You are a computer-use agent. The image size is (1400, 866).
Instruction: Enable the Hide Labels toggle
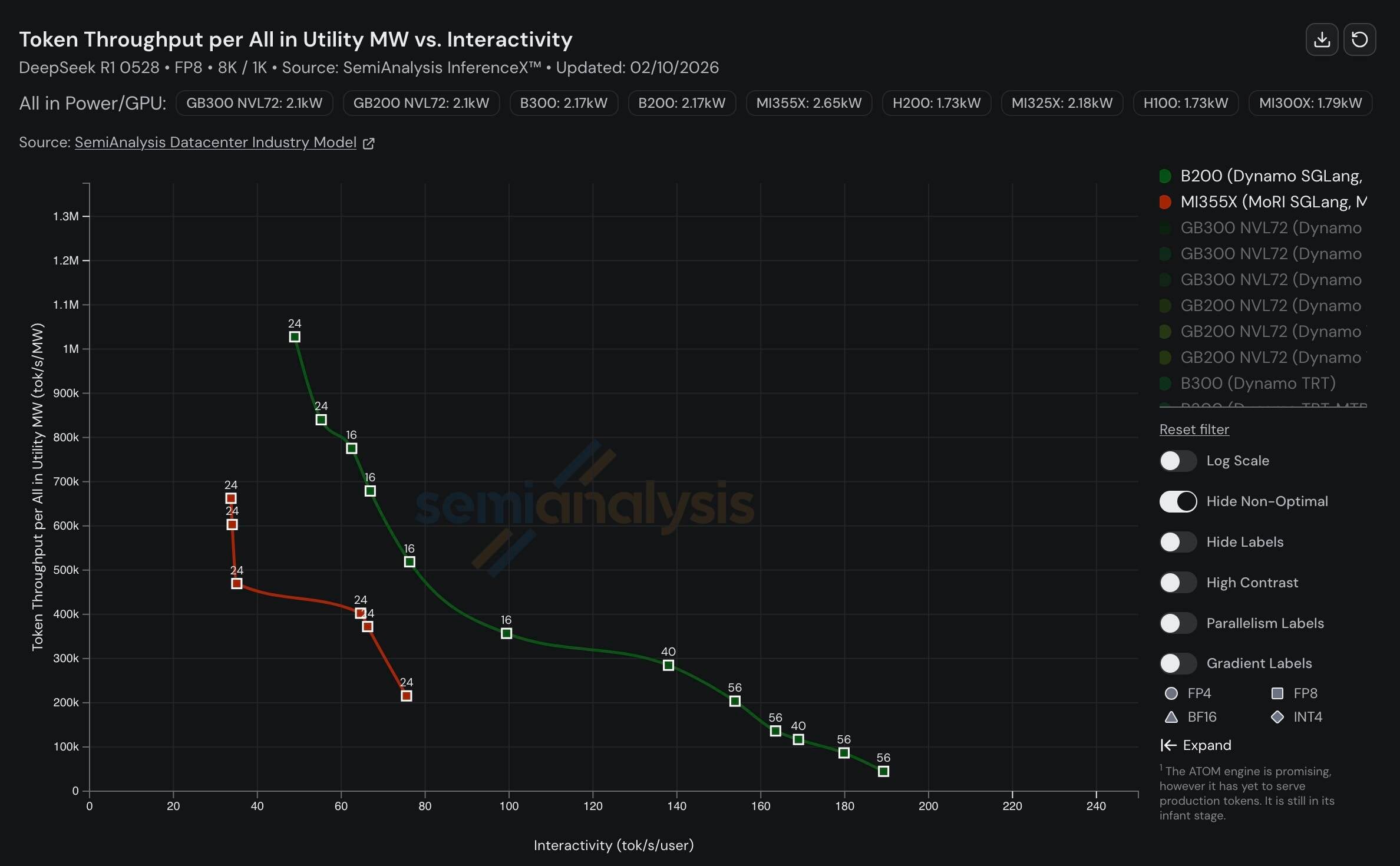(1178, 542)
